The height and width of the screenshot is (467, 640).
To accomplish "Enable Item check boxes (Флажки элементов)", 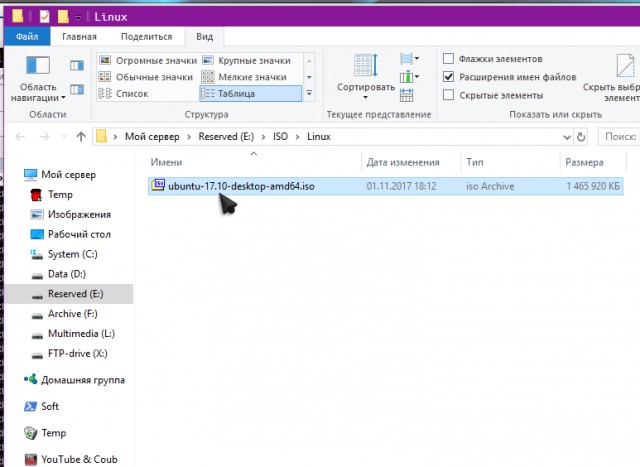I will pyautogui.click(x=448, y=59).
